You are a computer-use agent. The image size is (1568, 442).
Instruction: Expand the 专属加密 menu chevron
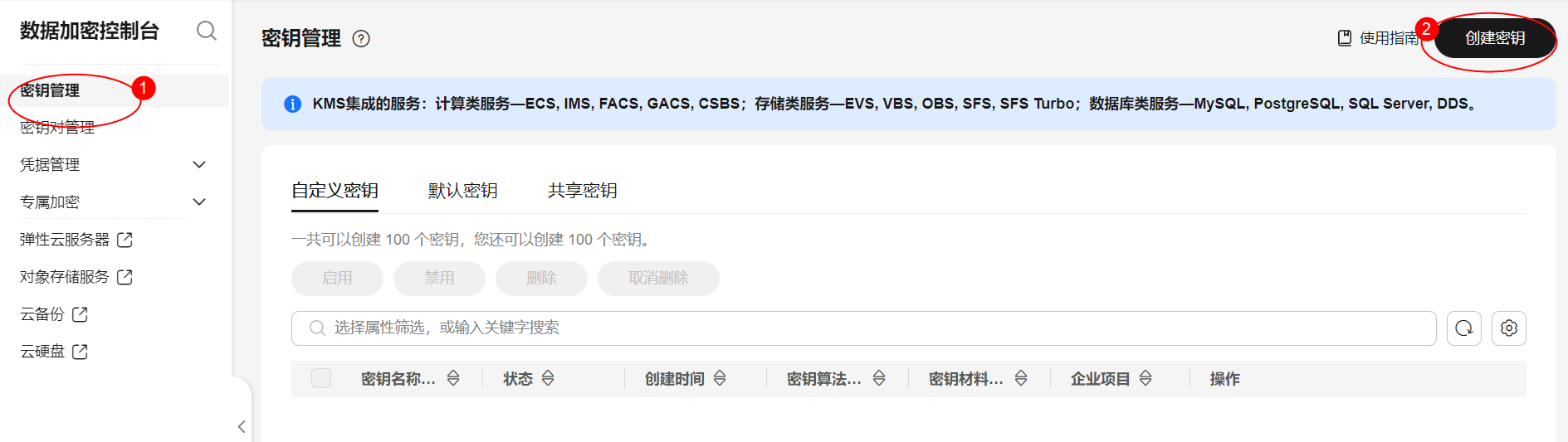coord(199,202)
